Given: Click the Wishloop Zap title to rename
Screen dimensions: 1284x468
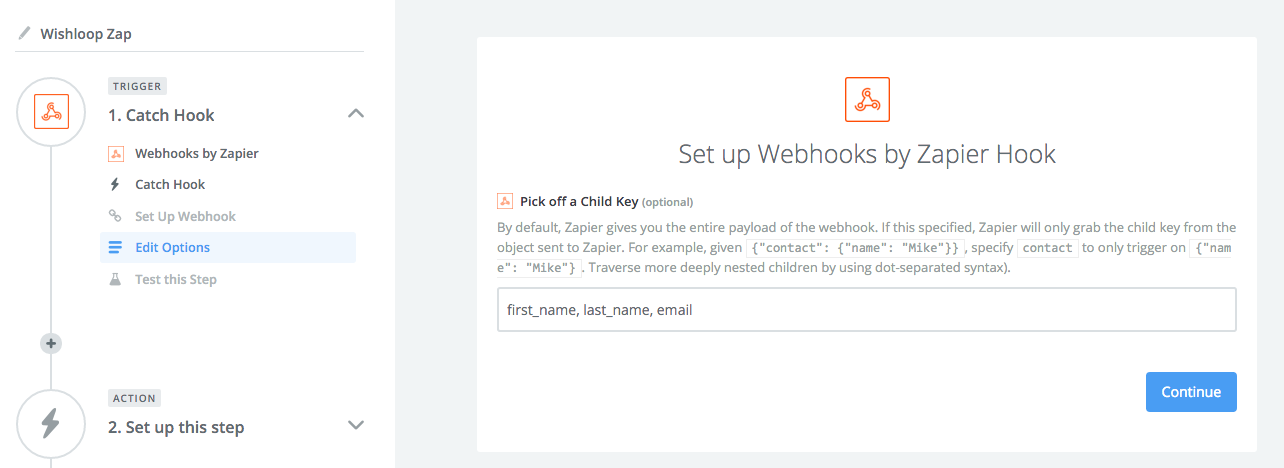Looking at the screenshot, I should coord(86,33).
